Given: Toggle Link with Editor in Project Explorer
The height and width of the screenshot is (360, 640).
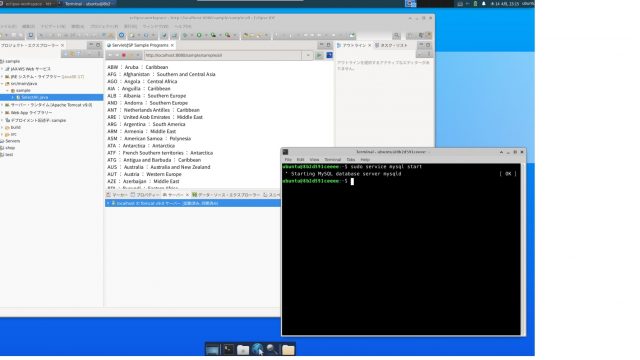Looking at the screenshot, I should 72,54.
